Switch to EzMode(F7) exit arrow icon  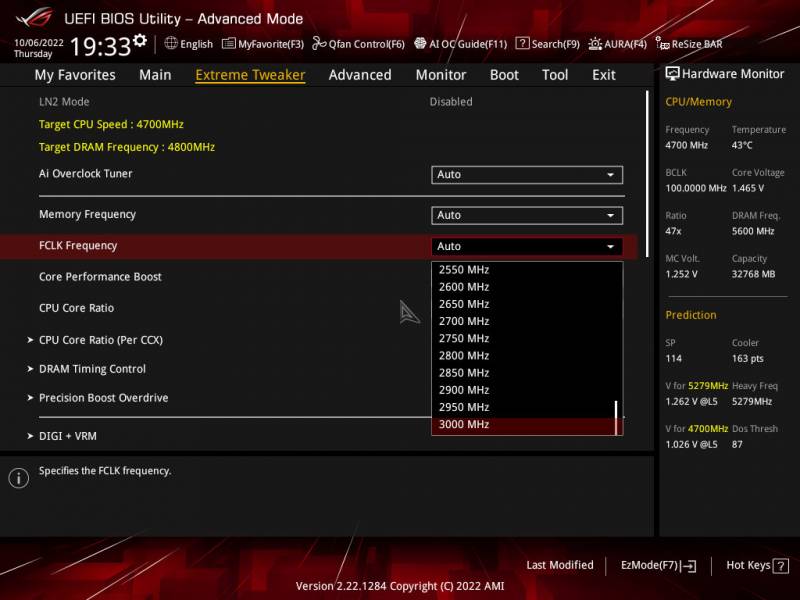coord(688,565)
